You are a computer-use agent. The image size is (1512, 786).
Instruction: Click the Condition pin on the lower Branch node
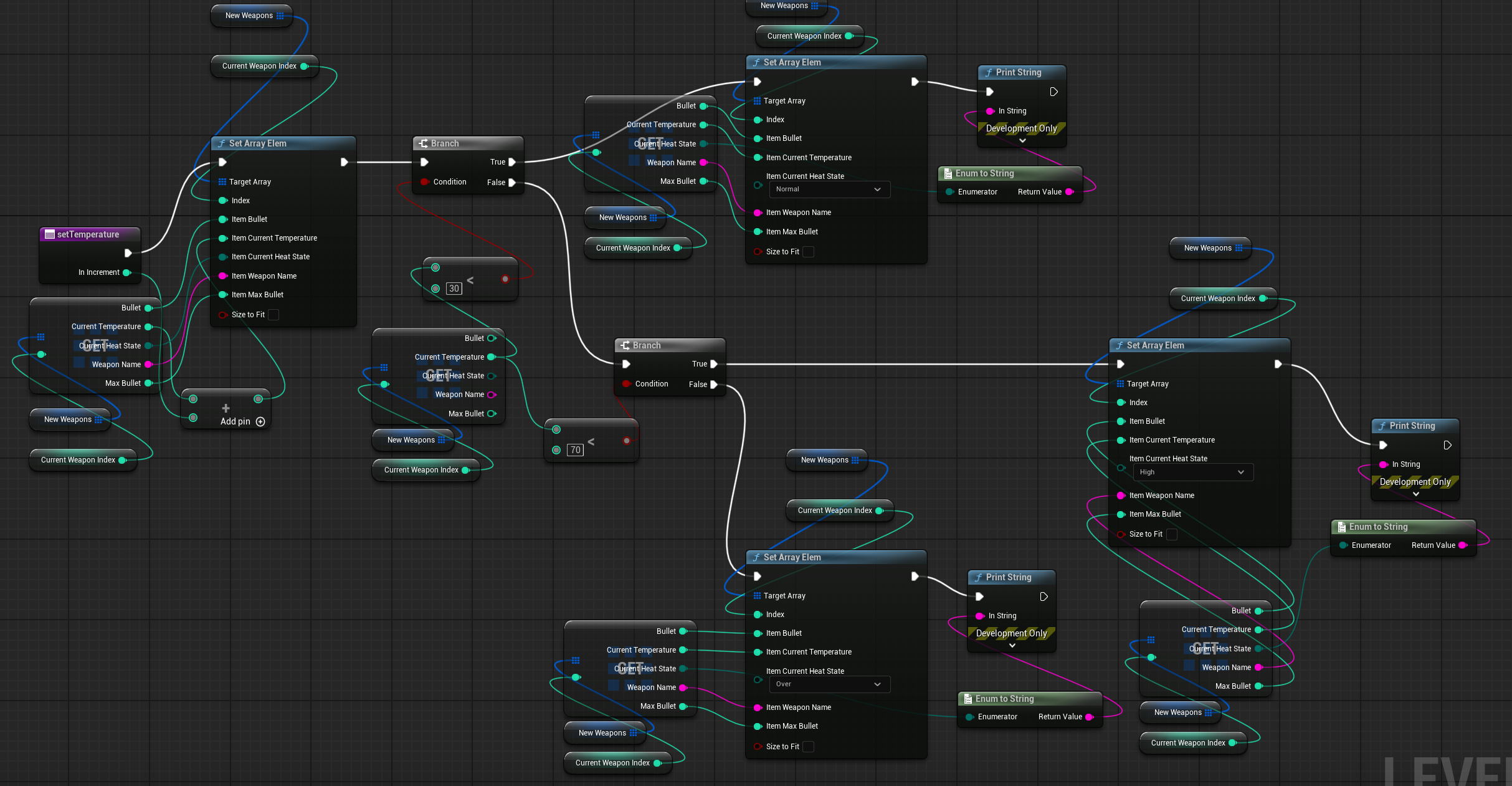click(x=626, y=384)
